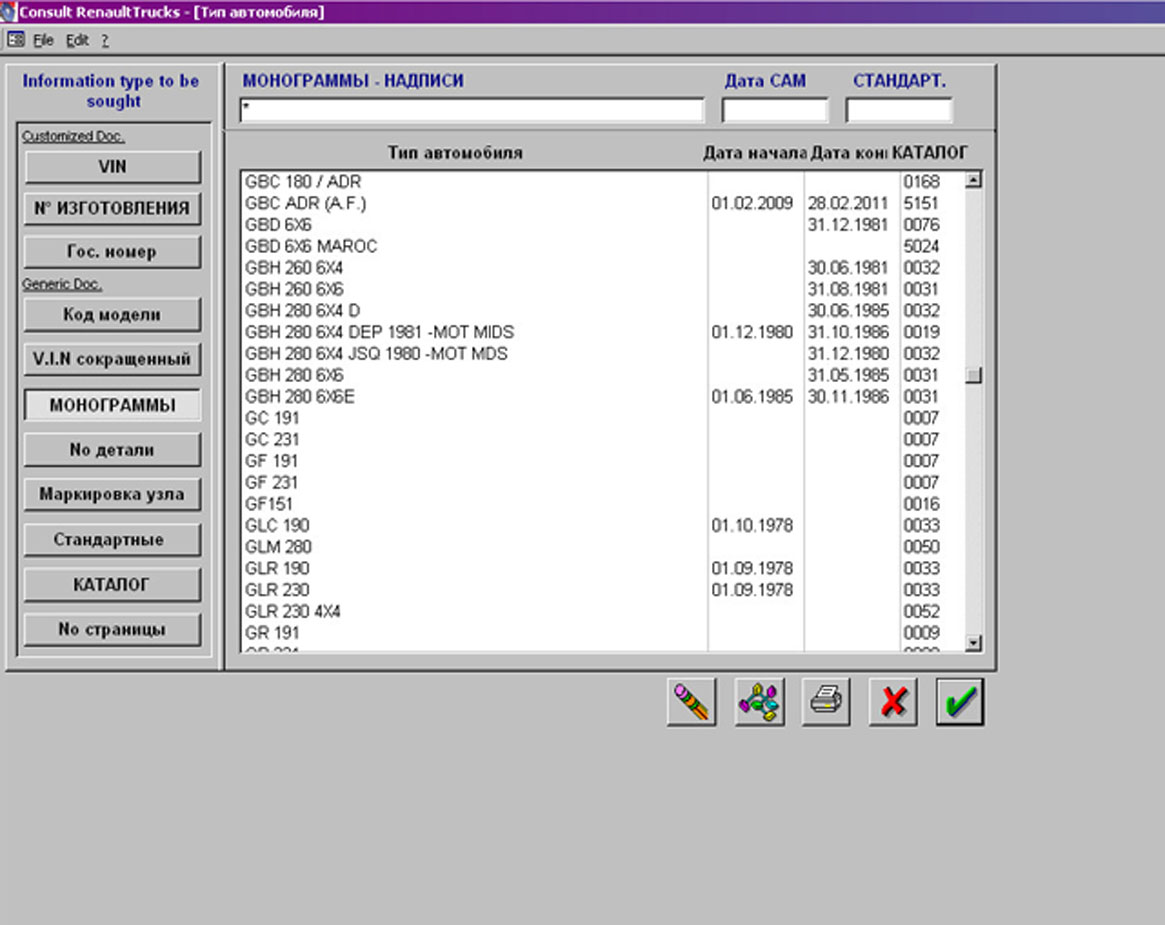Focus the Дата САМ input field
The width and height of the screenshot is (1165, 925).
[x=775, y=110]
